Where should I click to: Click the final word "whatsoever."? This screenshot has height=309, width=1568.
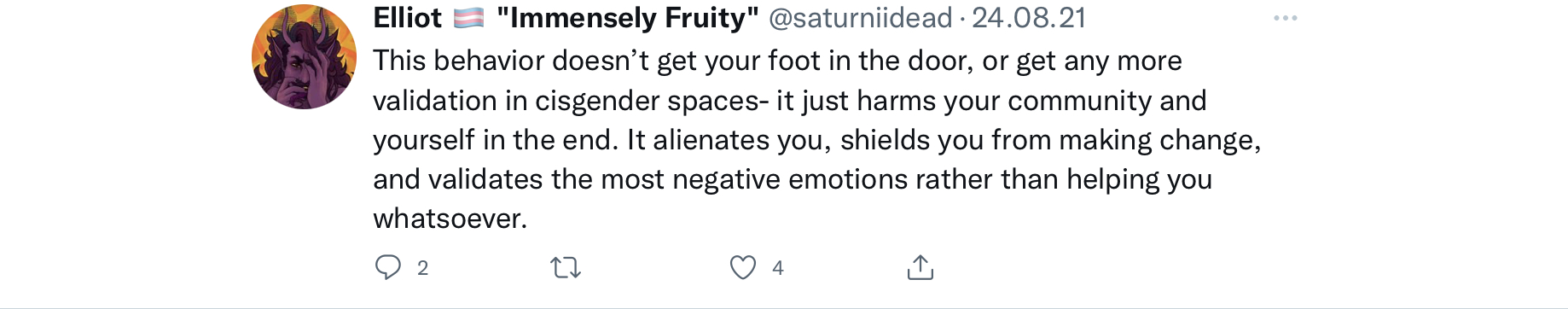(x=450, y=219)
